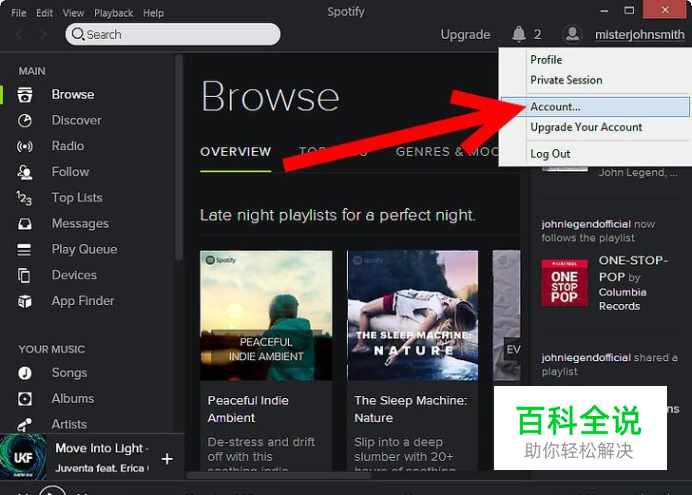Click the sidebar vertical scrollbar
692x495 pixels.
179,158
